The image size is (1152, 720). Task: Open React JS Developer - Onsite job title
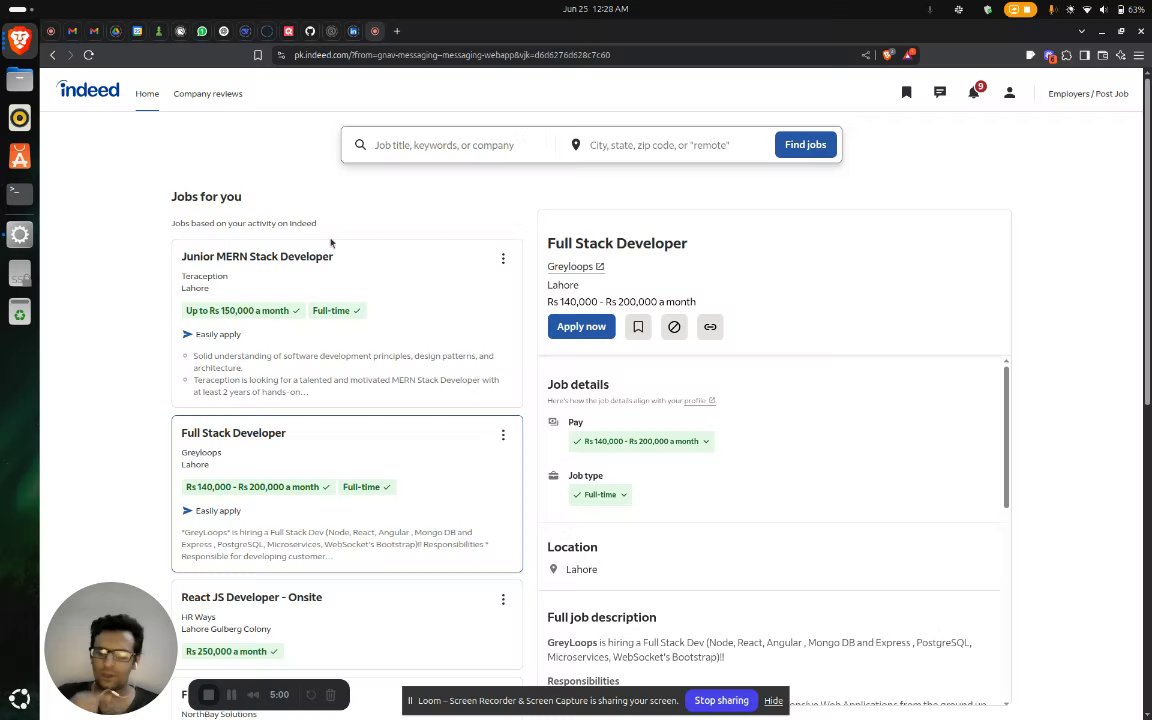tap(251, 597)
